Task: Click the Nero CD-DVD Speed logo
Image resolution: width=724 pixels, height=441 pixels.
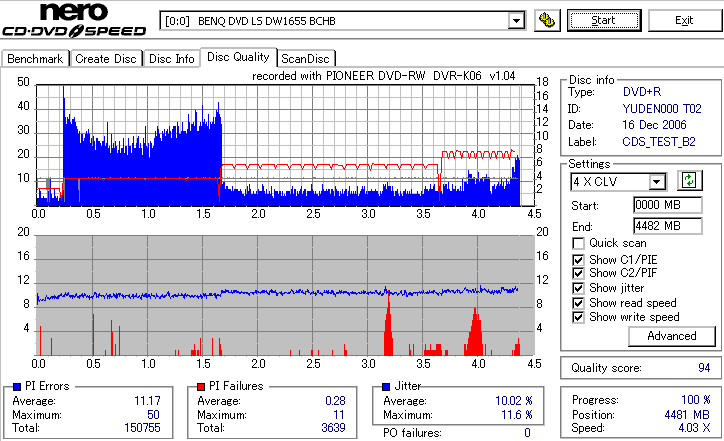Action: tap(74, 20)
